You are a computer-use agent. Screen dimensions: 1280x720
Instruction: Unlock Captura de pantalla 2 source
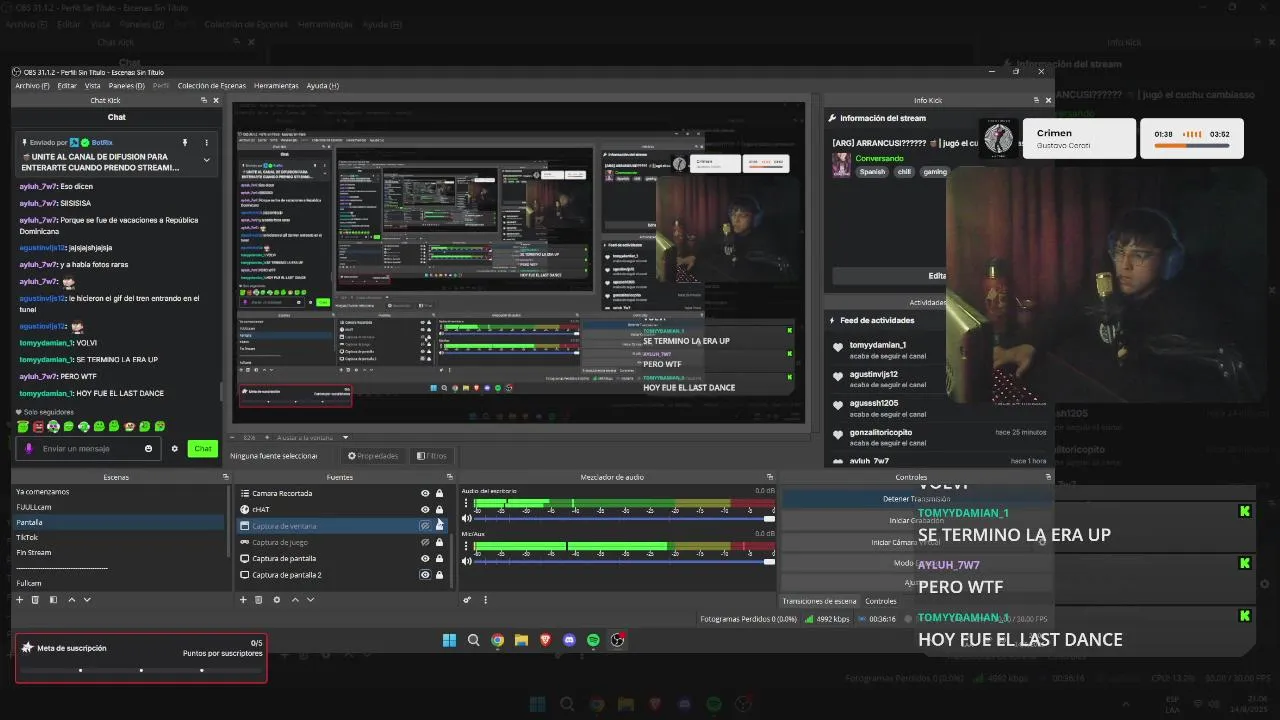439,575
